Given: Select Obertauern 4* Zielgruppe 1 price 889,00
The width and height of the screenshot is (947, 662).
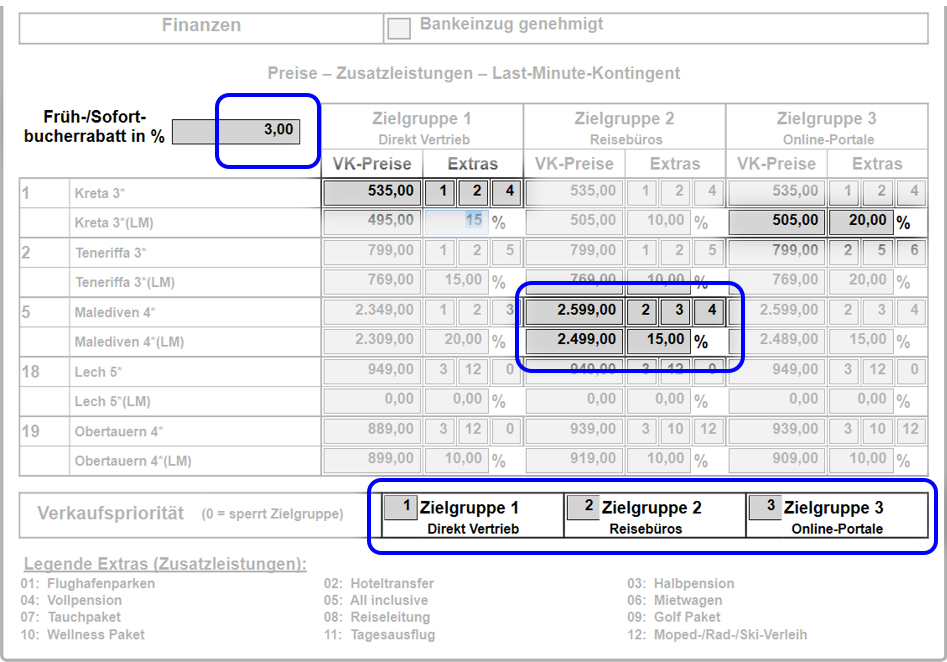Looking at the screenshot, I should (372, 431).
